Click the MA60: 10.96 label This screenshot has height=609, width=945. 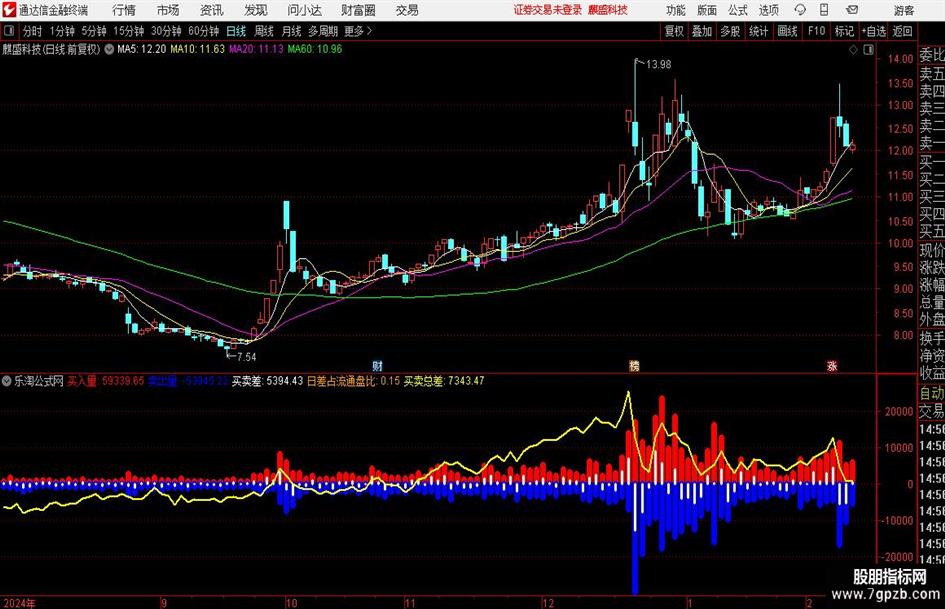pos(315,49)
